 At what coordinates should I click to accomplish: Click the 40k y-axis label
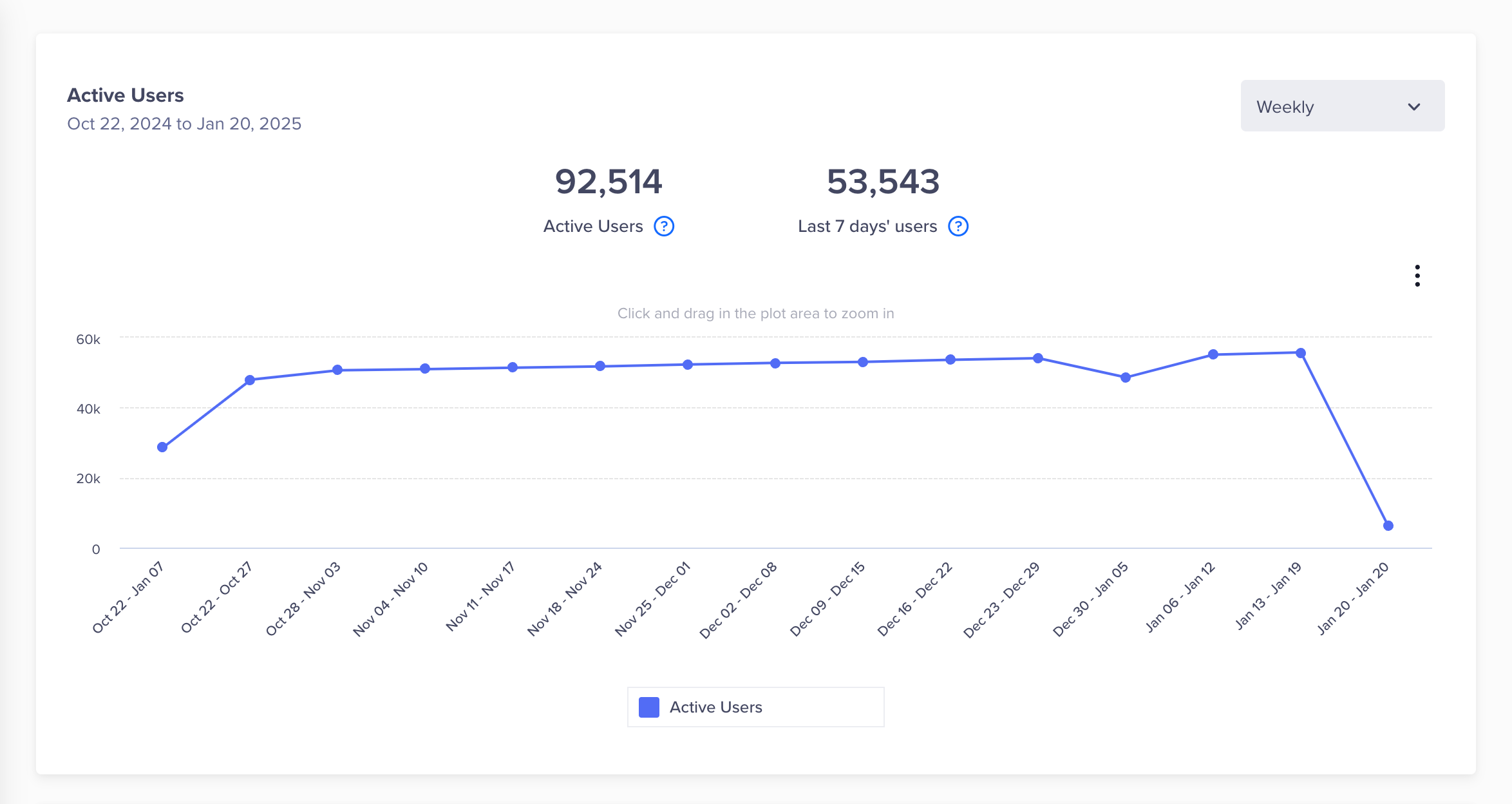tap(88, 408)
